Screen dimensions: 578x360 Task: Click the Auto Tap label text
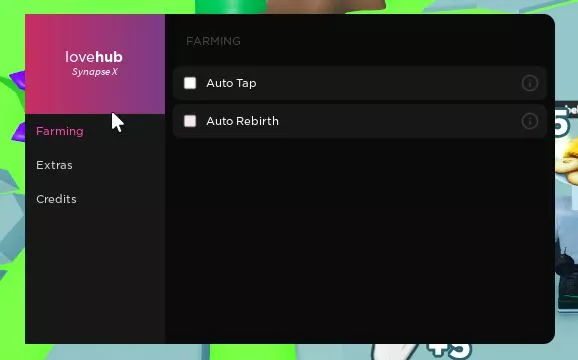click(x=231, y=83)
